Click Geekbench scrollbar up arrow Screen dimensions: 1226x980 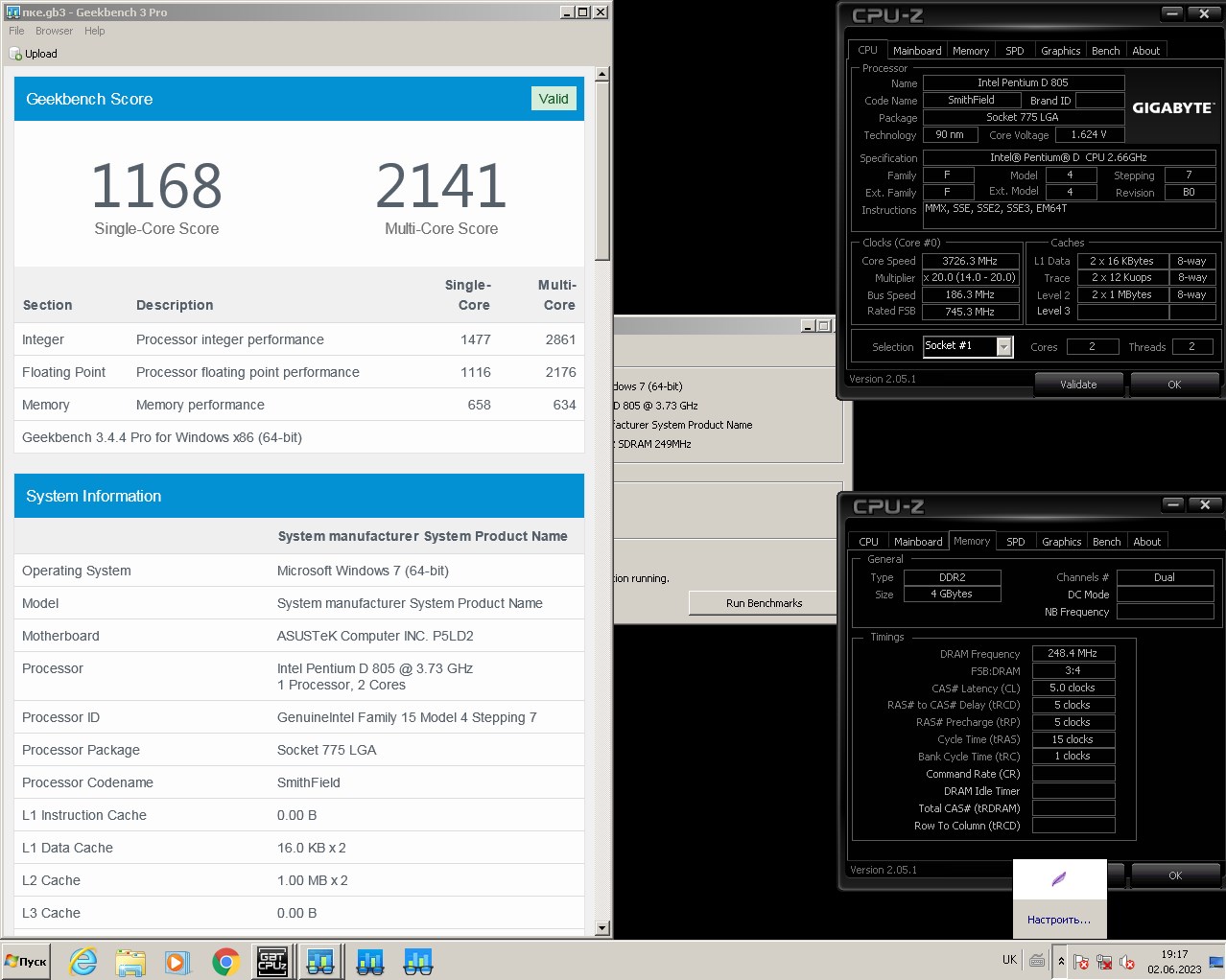602,74
